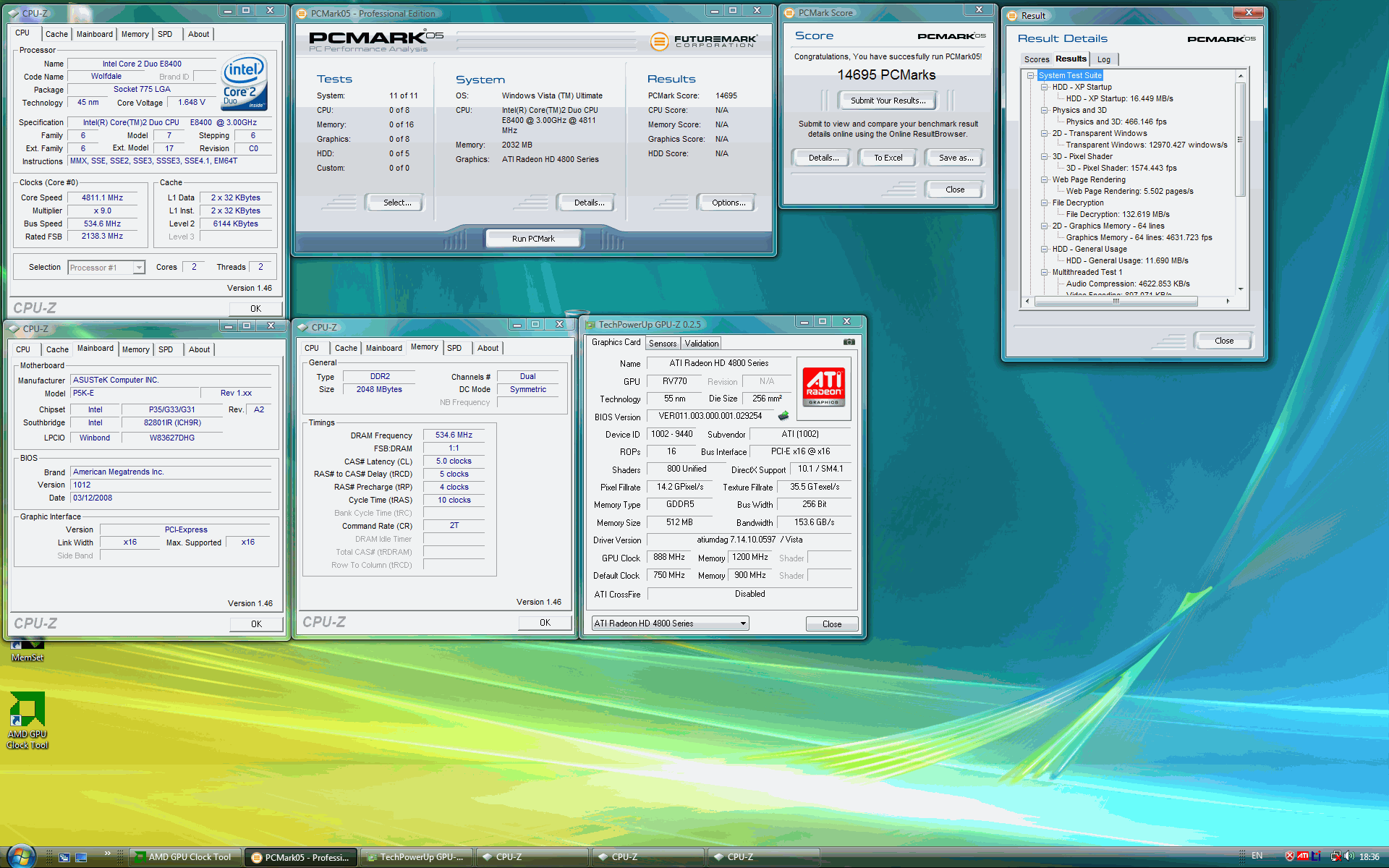Open the AMD GPU Clock Tool desktop shortcut
Screen dimensions: 1389x868
point(27,721)
